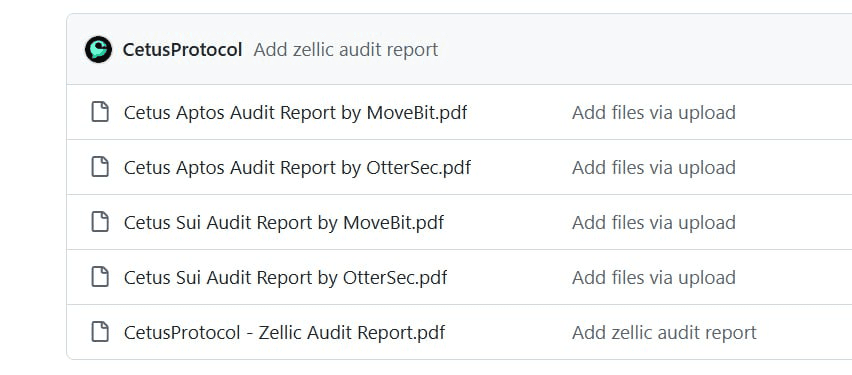Open CetusProtocol - Zellic Audit Report.pdf
Image resolution: width=852 pixels, height=375 pixels.
tap(284, 333)
